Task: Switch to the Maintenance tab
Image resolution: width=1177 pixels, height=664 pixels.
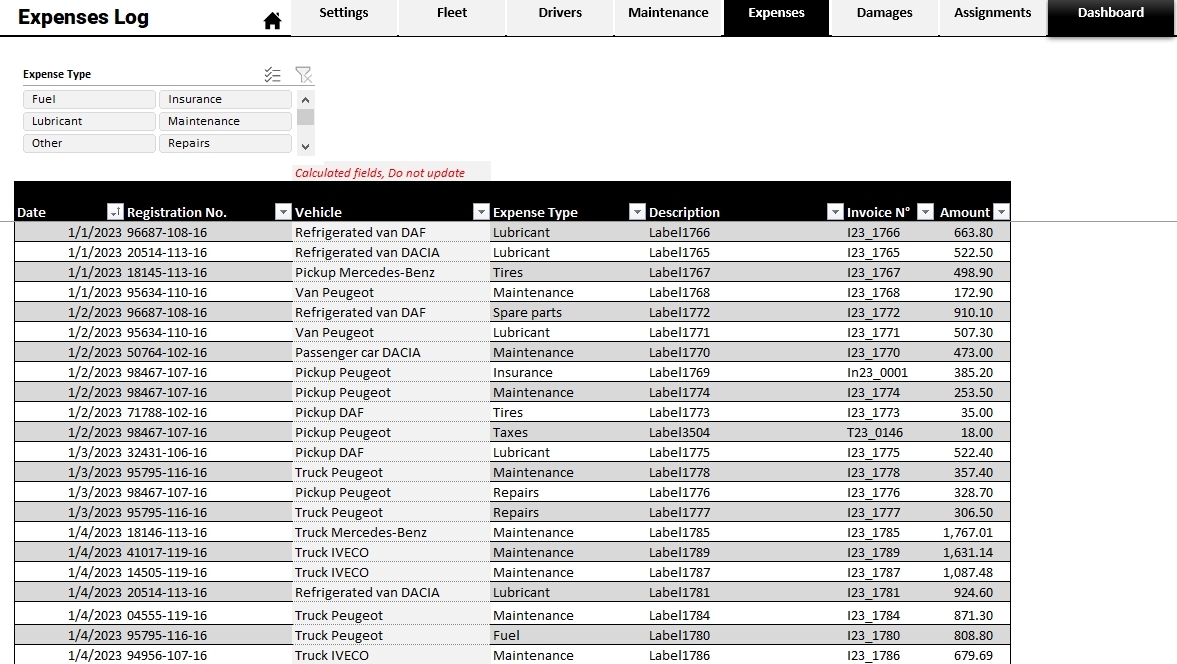Action: [x=668, y=17]
